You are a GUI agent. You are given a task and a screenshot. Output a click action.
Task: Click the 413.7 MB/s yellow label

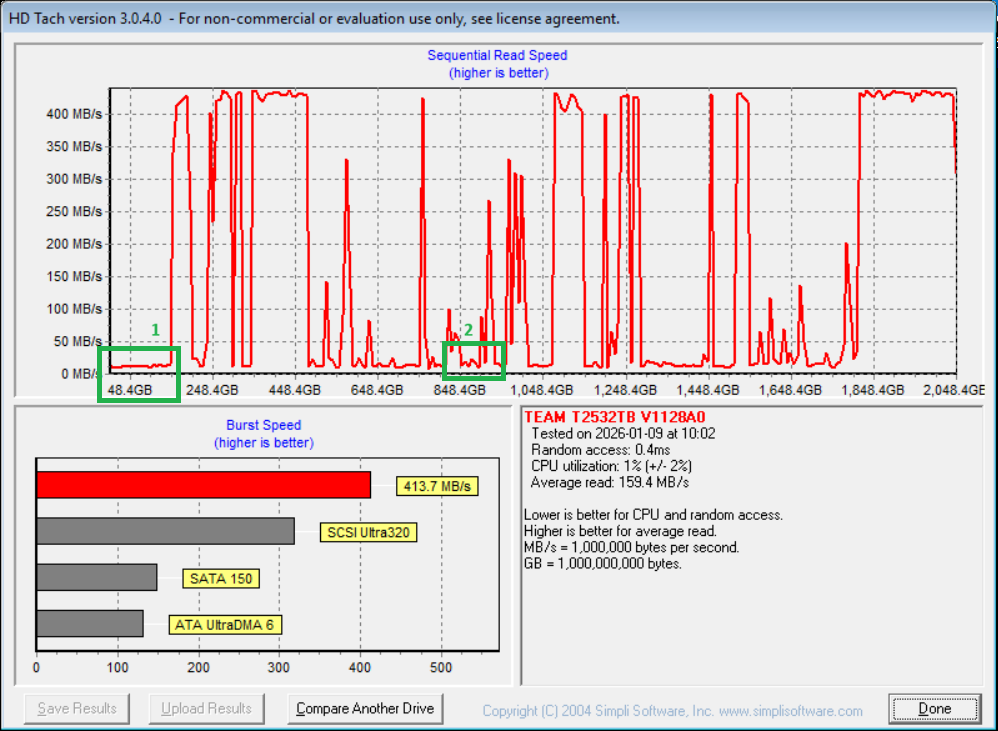pos(437,487)
